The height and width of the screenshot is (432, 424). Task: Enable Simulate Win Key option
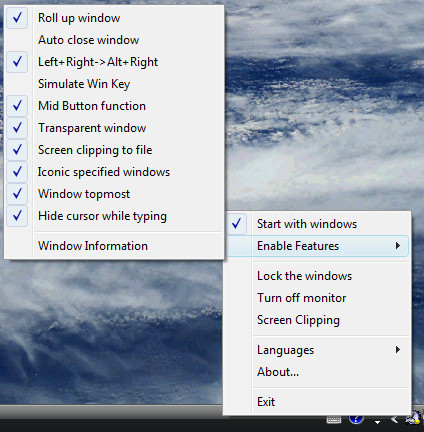[x=114, y=84]
